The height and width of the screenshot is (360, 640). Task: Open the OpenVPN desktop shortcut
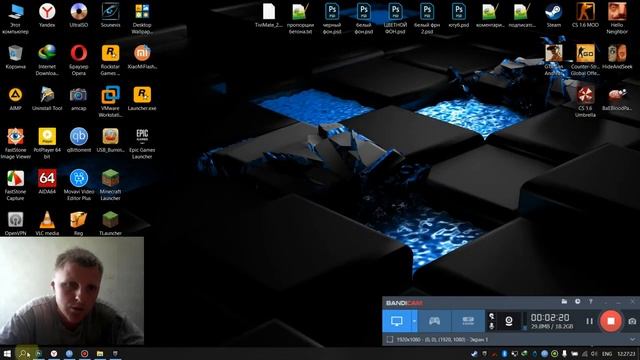[x=16, y=224]
